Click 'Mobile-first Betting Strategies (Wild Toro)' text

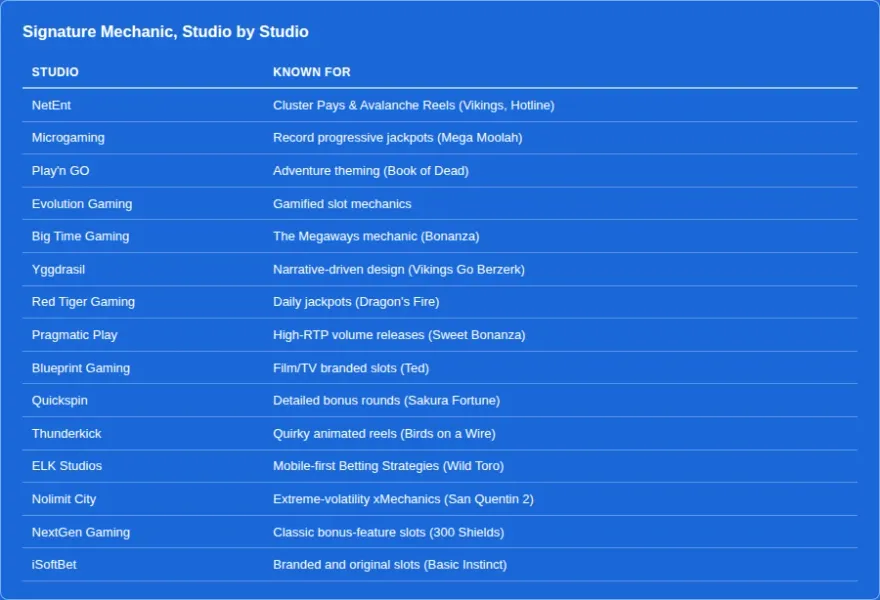[388, 466]
